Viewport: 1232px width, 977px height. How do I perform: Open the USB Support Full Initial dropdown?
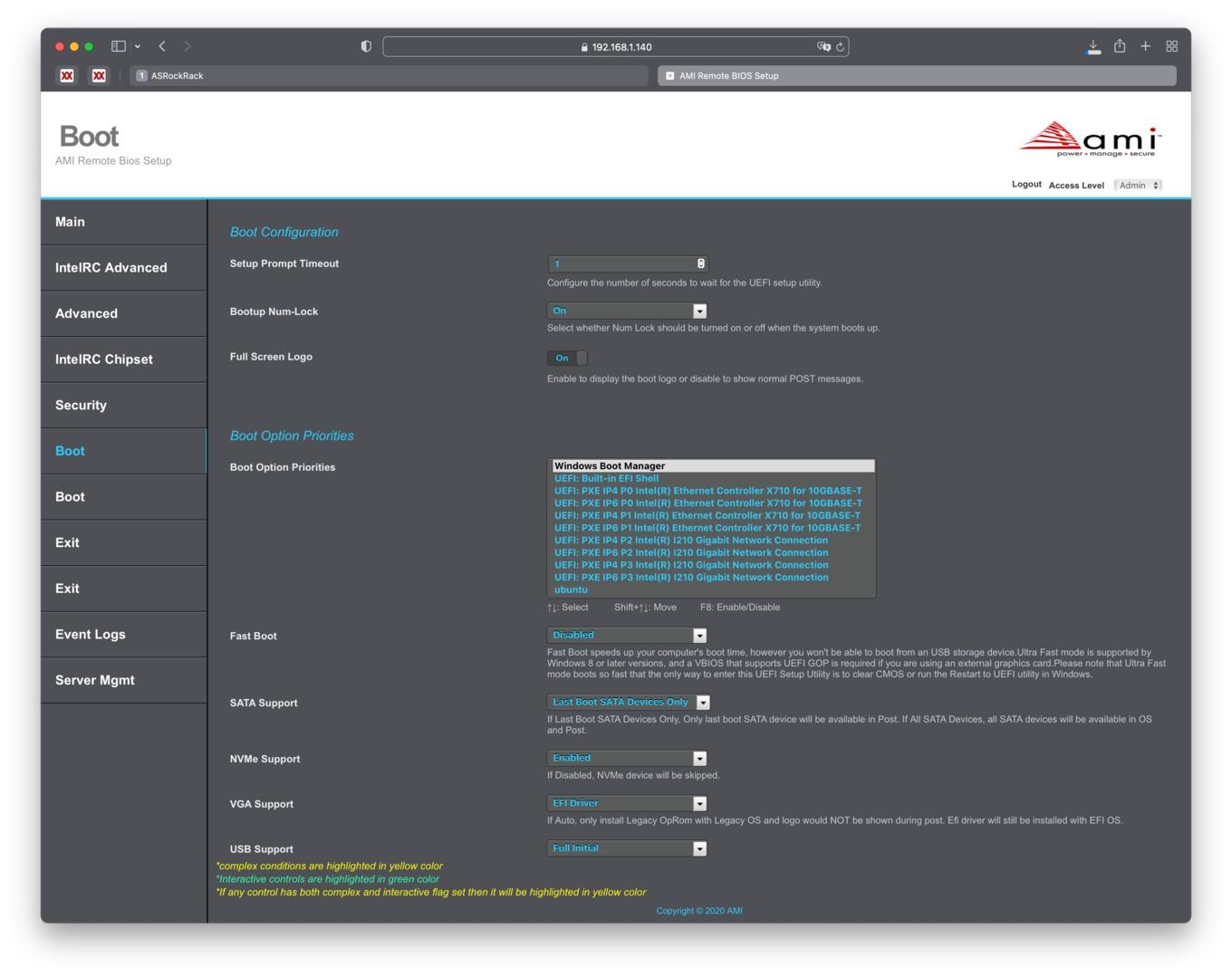(627, 849)
